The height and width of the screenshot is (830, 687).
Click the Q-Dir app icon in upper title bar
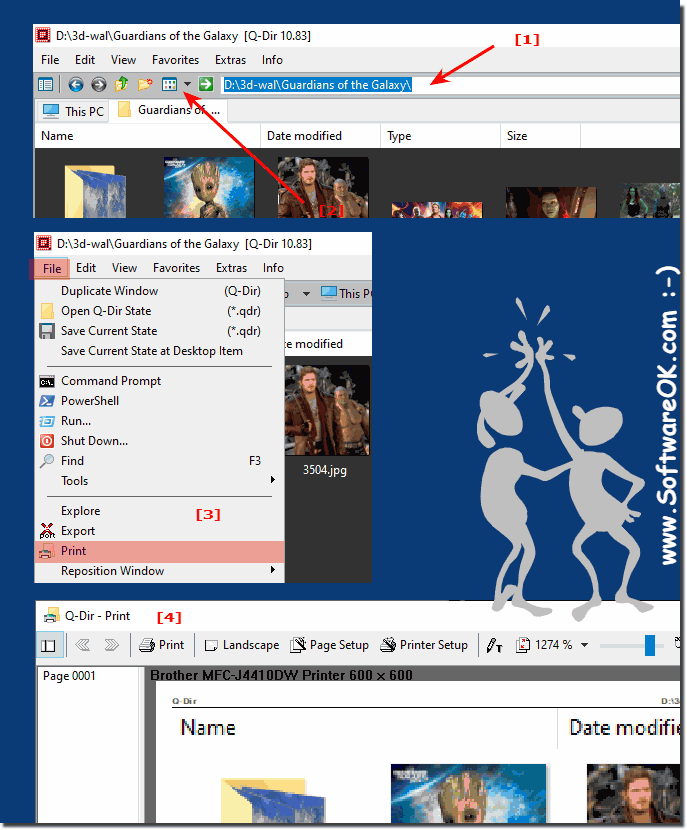tap(43, 35)
